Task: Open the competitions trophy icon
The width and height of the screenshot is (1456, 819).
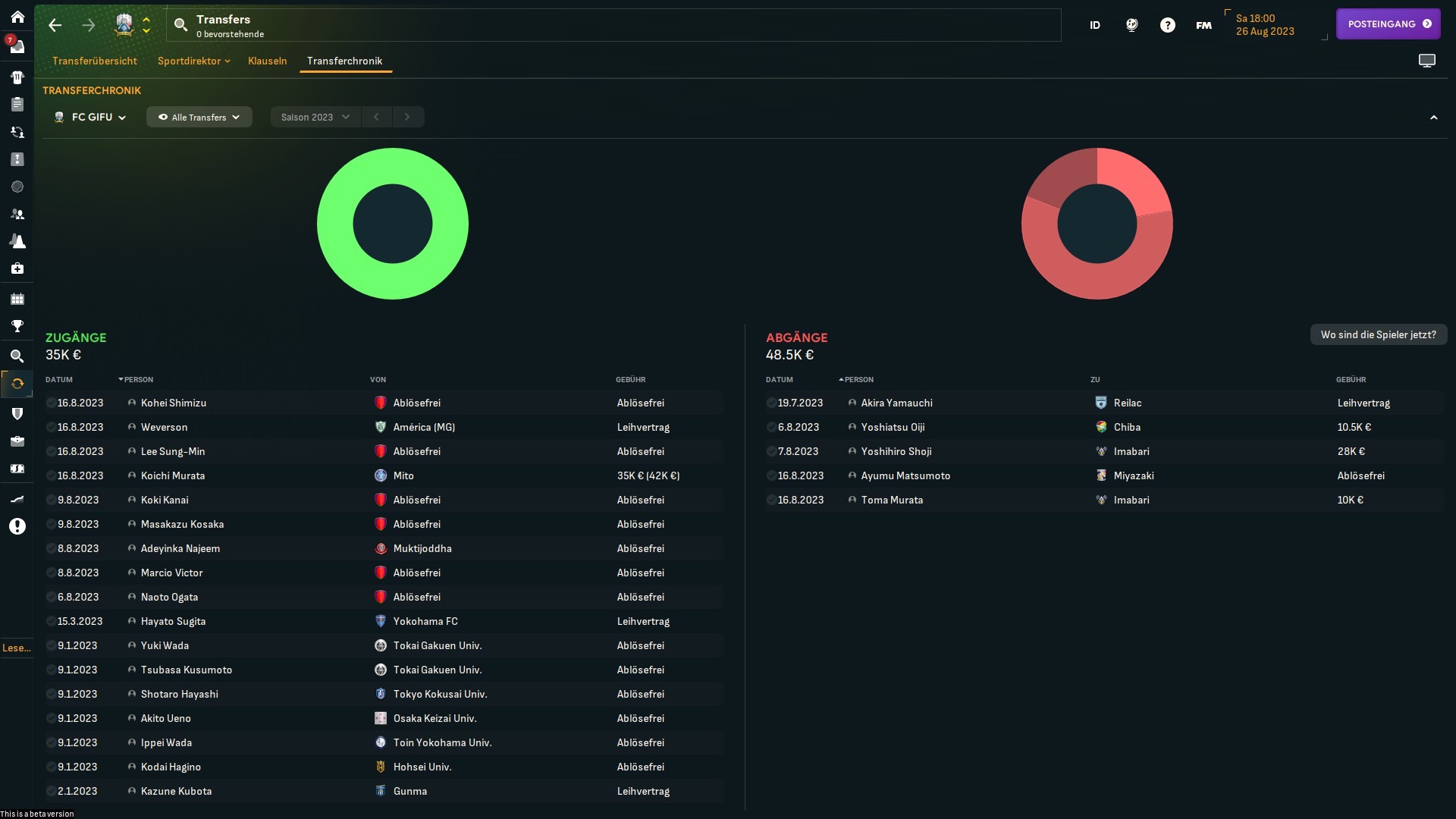Action: click(17, 326)
